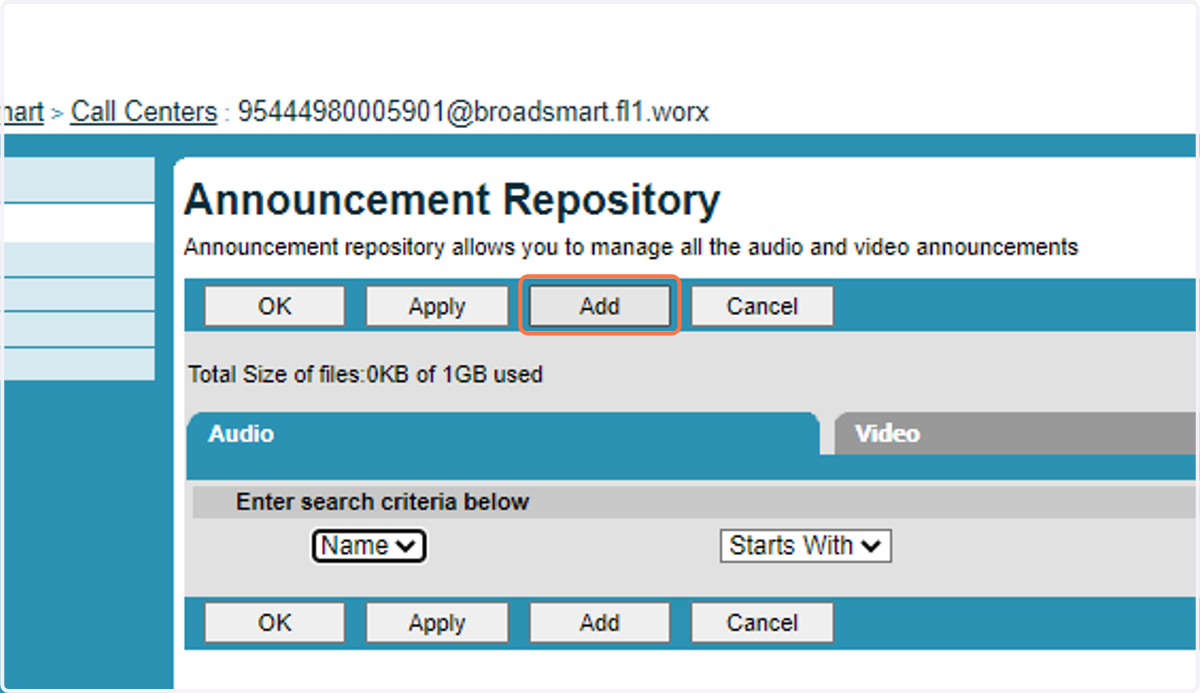The height and width of the screenshot is (693, 1200).
Task: Click the bottom Cancel button
Action: (x=762, y=622)
